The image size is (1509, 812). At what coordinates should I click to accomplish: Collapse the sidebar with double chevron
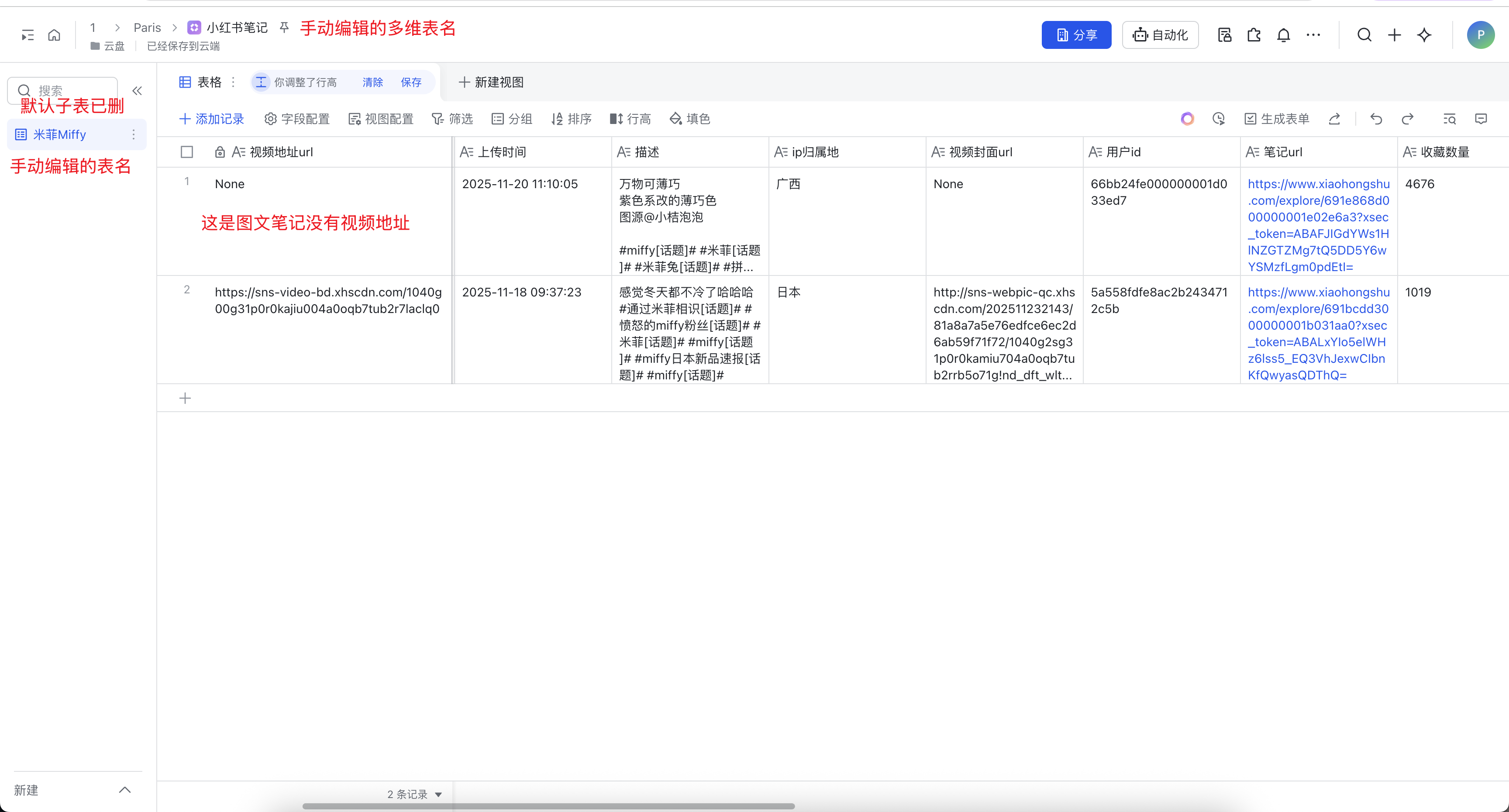click(x=137, y=91)
